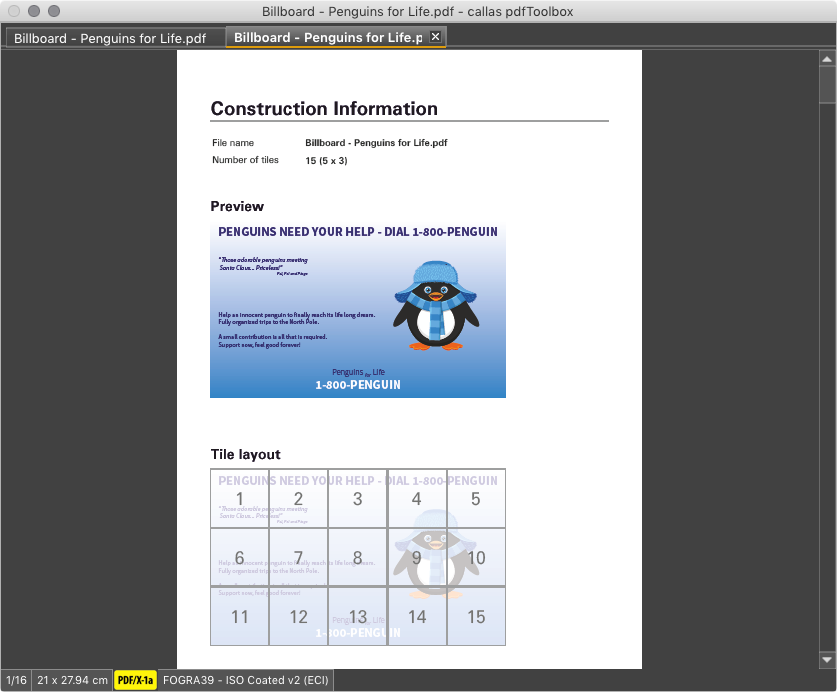Click the window minimize button
The image size is (837, 692).
[34, 11]
